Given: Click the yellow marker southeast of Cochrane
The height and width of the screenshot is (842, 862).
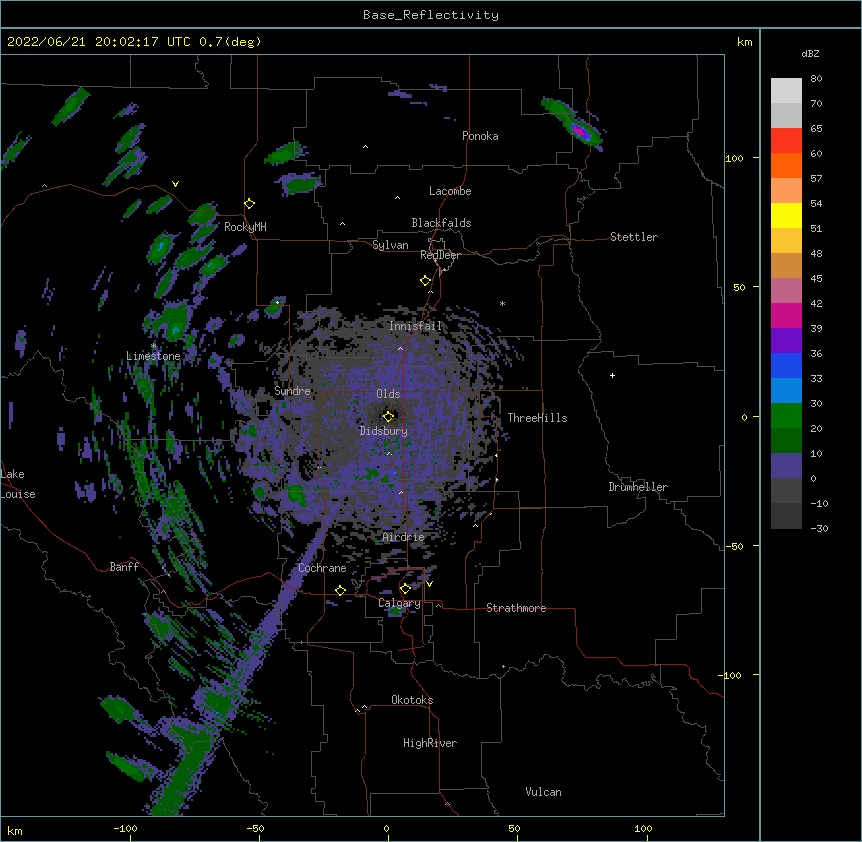Looking at the screenshot, I should point(340,590).
